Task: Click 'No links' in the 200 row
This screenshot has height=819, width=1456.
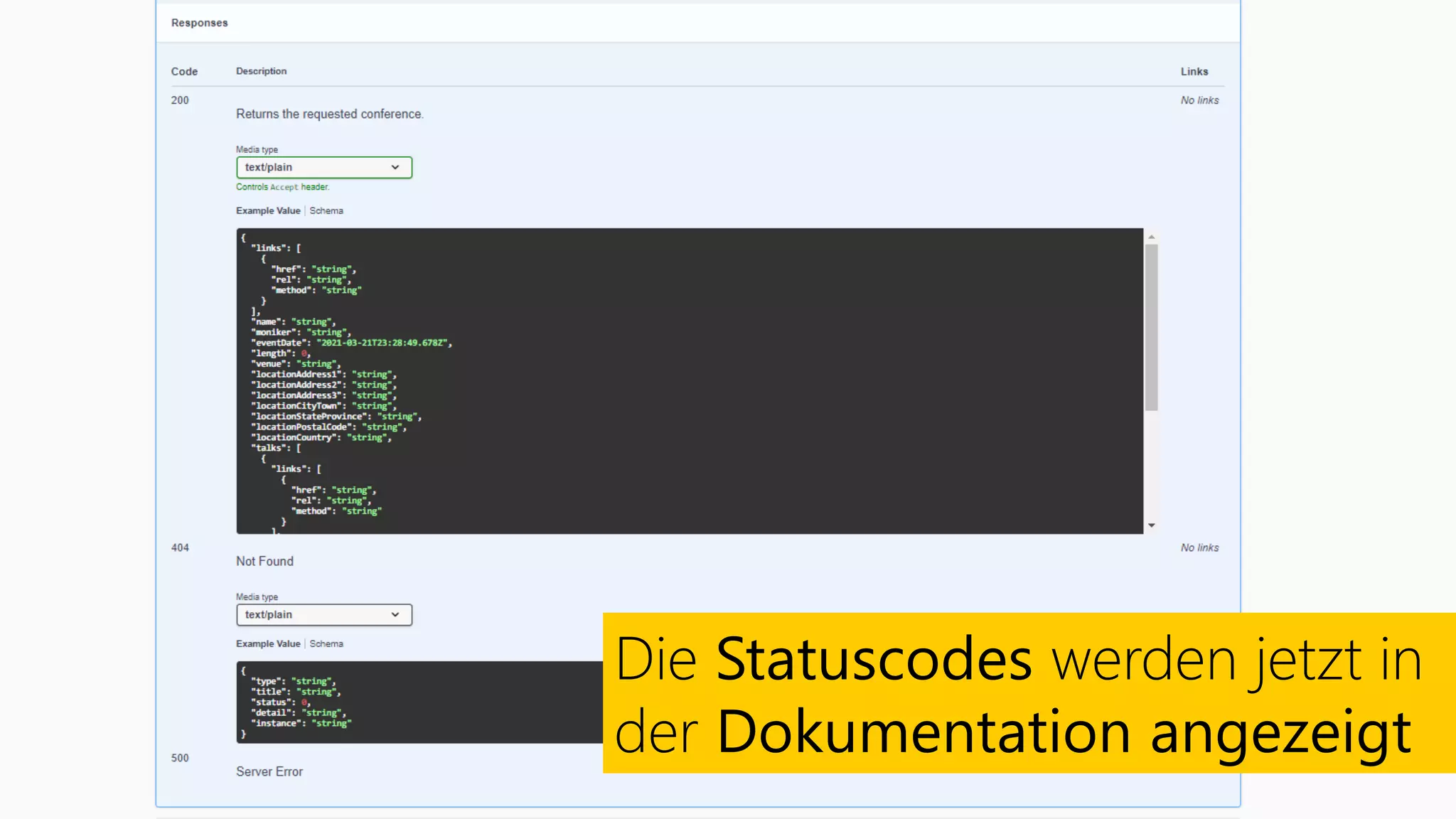Action: pos(1199,100)
